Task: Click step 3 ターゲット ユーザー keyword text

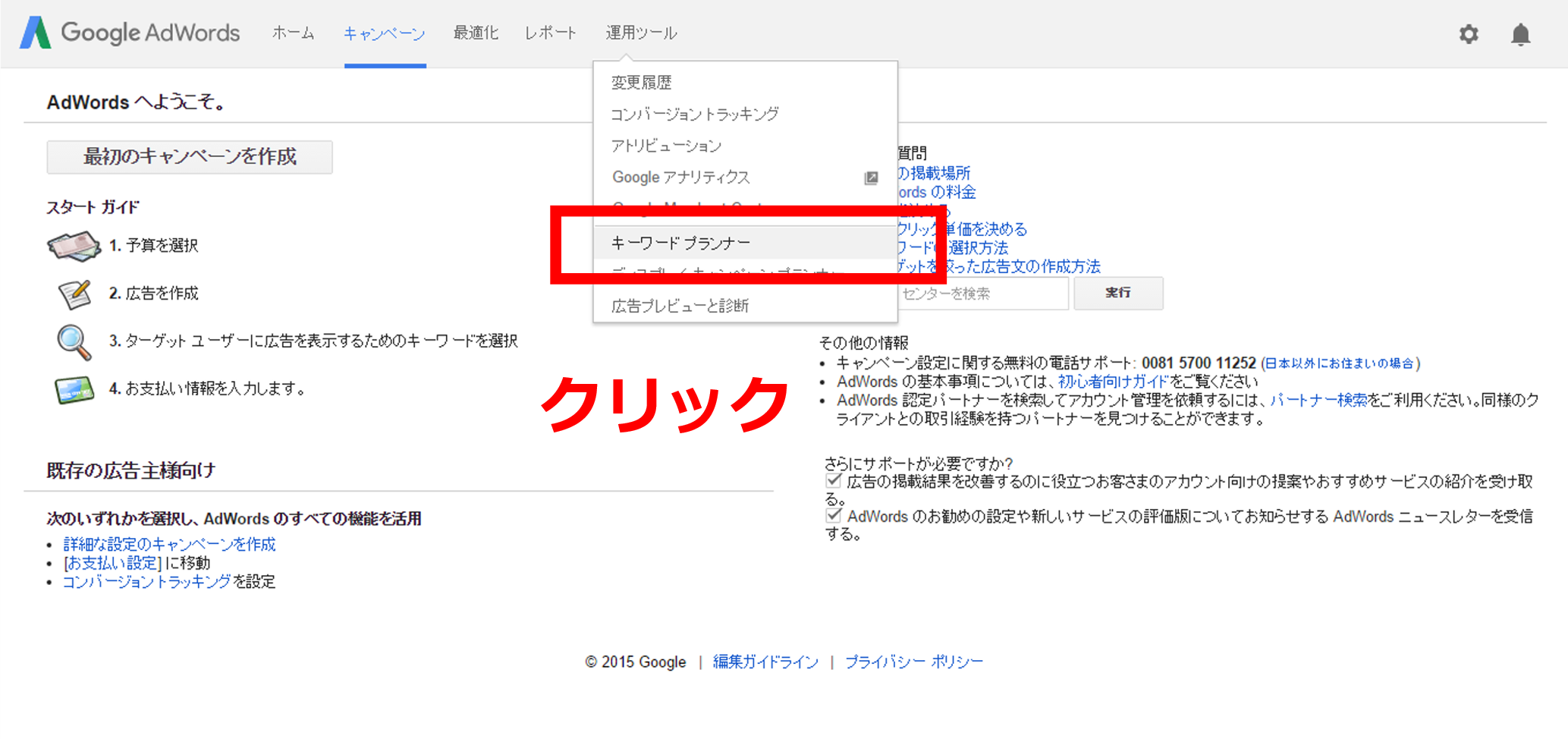Action: 313,341
